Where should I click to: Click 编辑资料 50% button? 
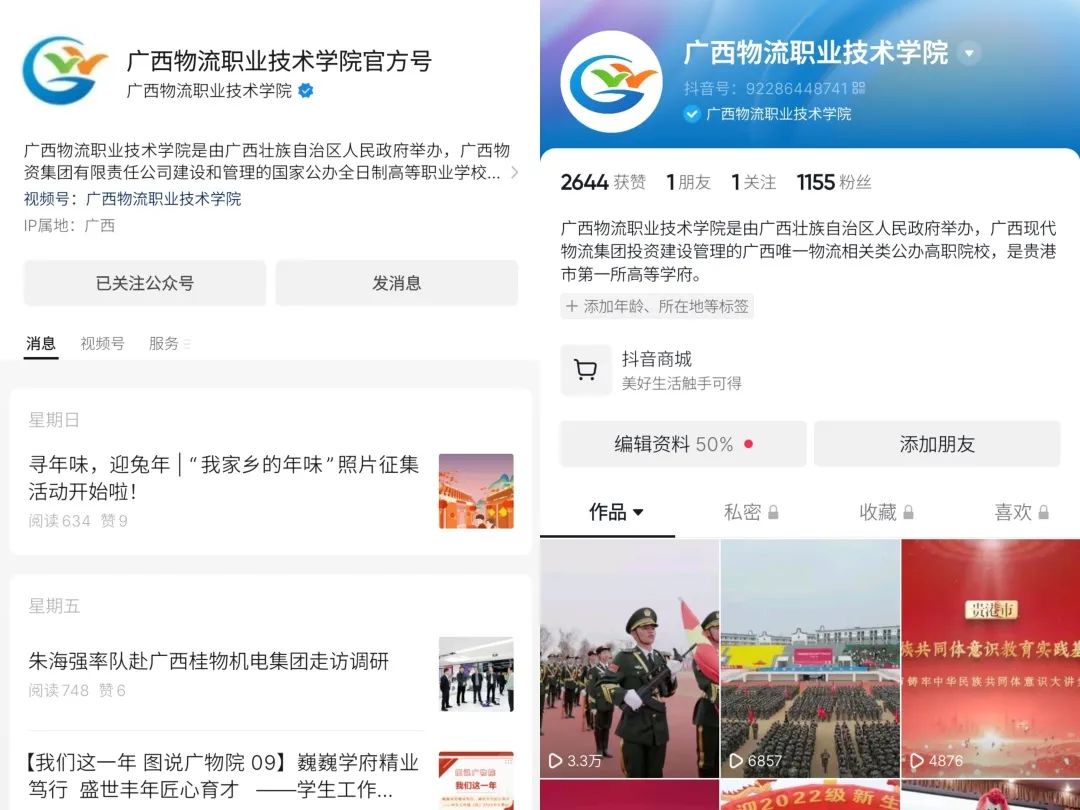point(683,444)
